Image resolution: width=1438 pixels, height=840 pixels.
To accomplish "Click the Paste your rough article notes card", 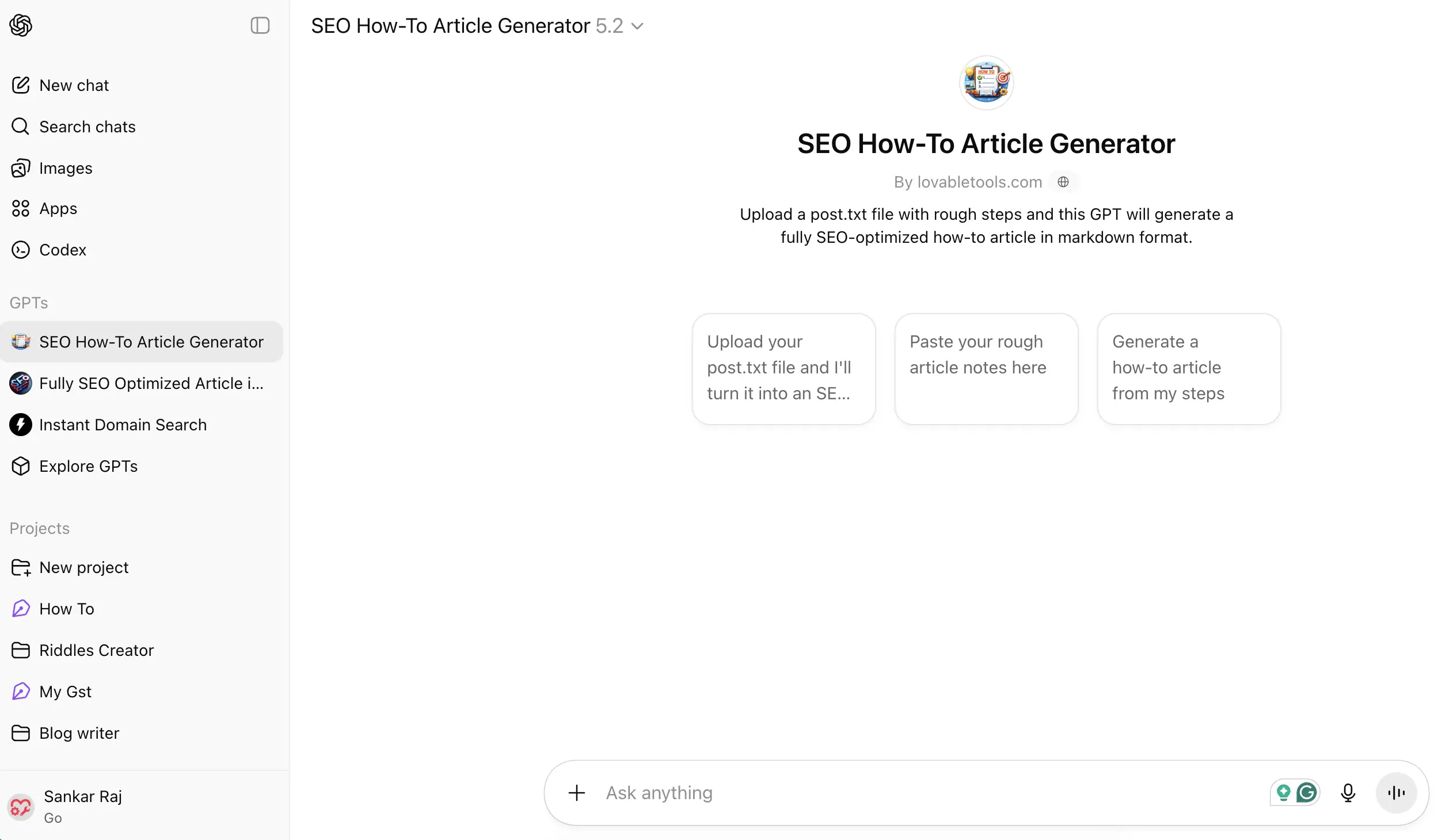I will coord(986,368).
